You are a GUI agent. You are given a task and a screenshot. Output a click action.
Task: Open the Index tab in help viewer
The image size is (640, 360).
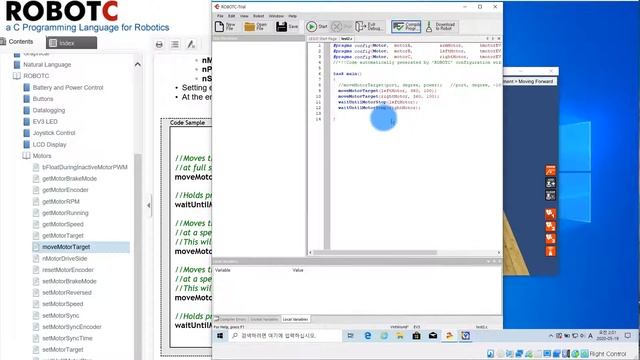coord(71,43)
